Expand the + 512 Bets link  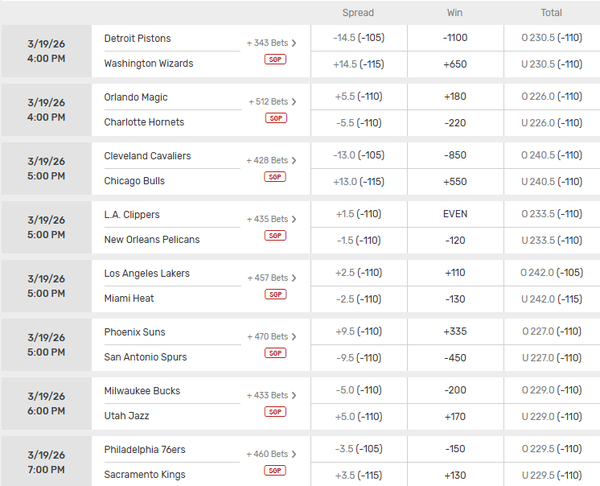(270, 102)
